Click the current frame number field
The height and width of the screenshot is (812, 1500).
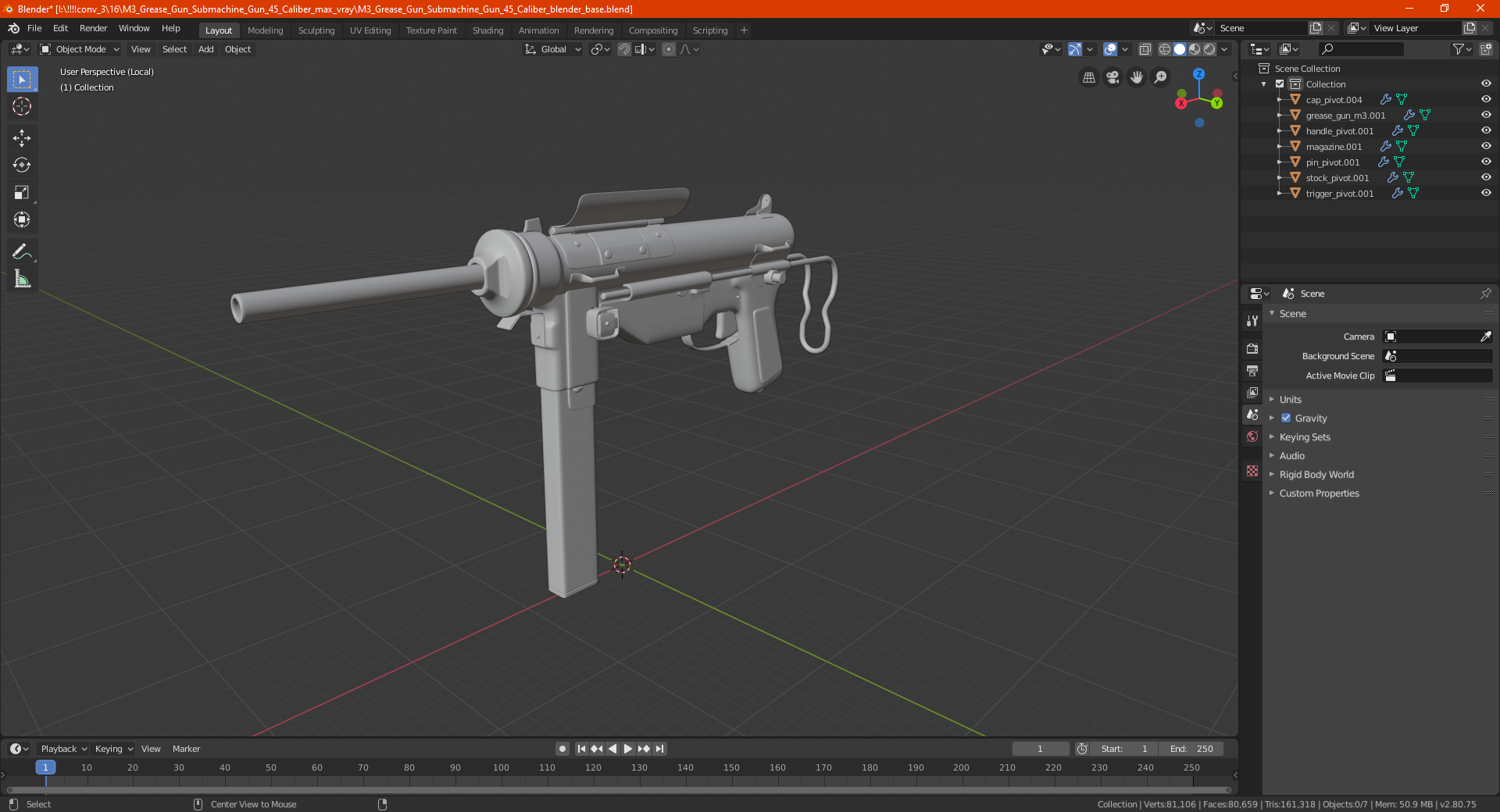click(x=1040, y=749)
